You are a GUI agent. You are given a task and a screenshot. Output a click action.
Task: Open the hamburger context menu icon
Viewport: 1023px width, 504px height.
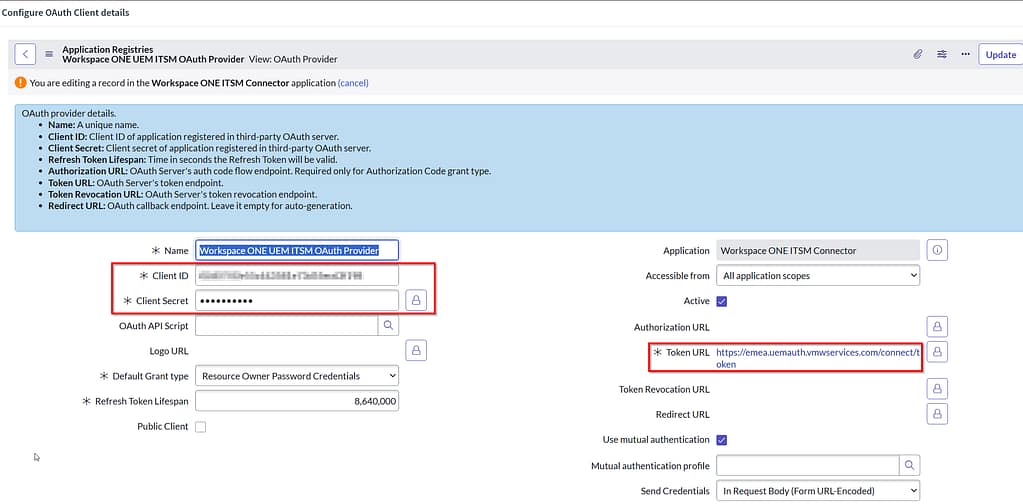coord(49,54)
